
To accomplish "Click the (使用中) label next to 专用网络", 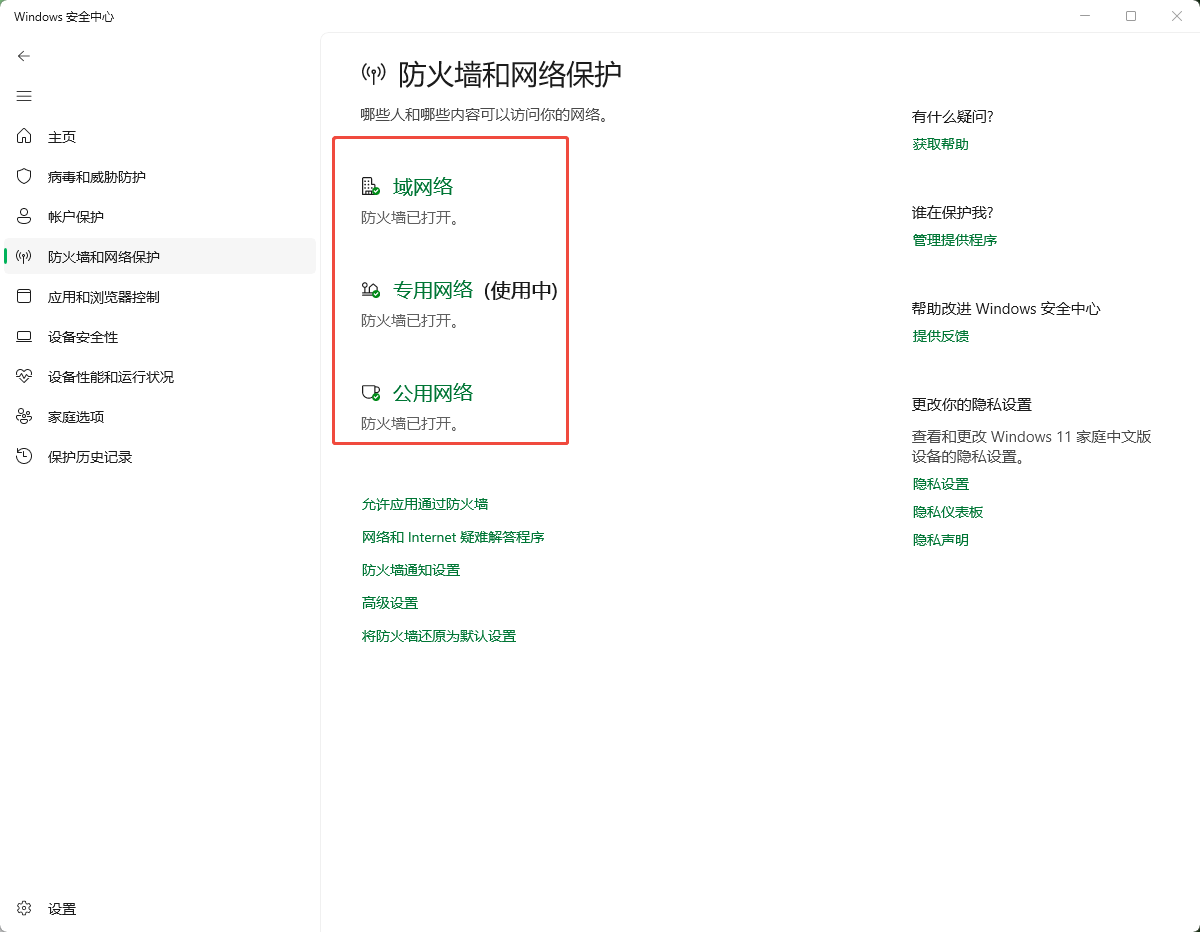I will [x=521, y=290].
